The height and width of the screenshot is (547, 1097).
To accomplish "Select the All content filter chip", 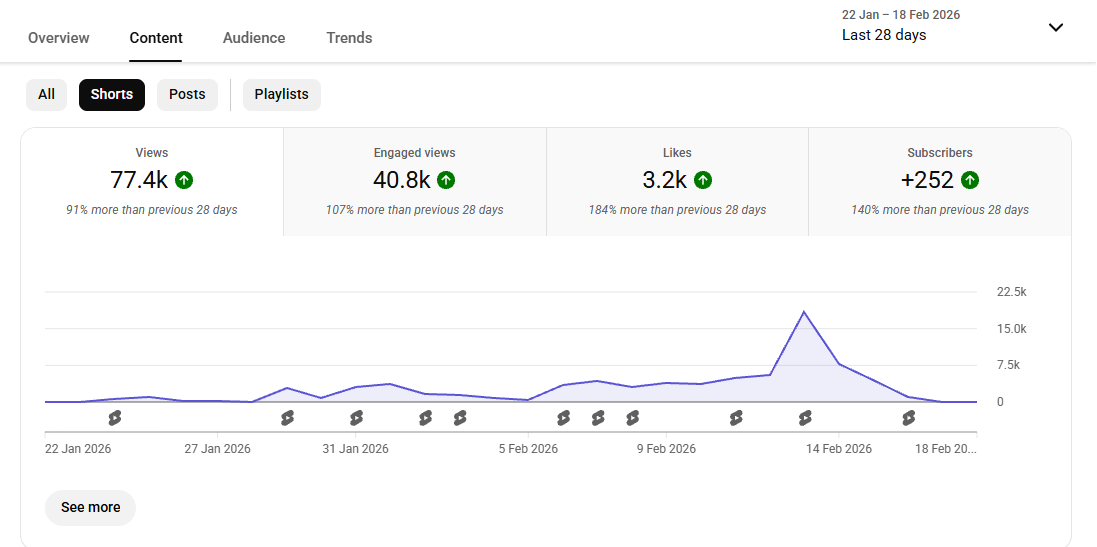I will tap(46, 95).
